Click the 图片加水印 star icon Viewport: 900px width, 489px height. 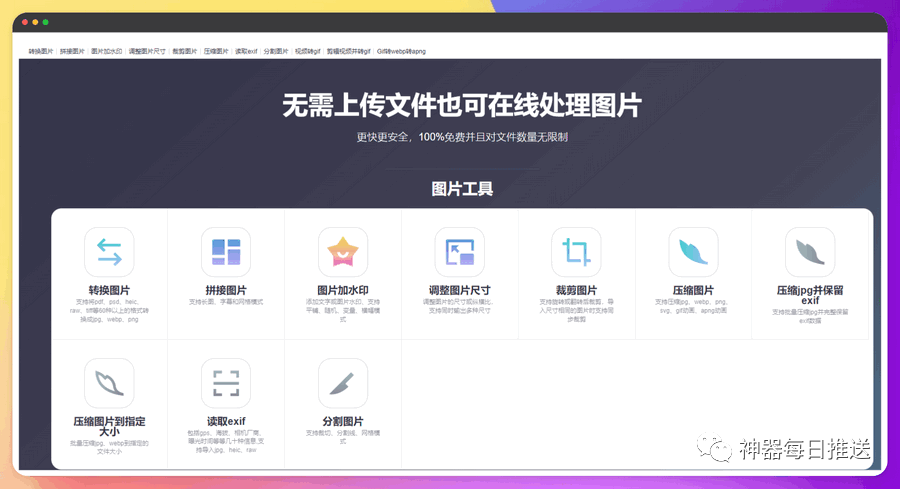[343, 252]
